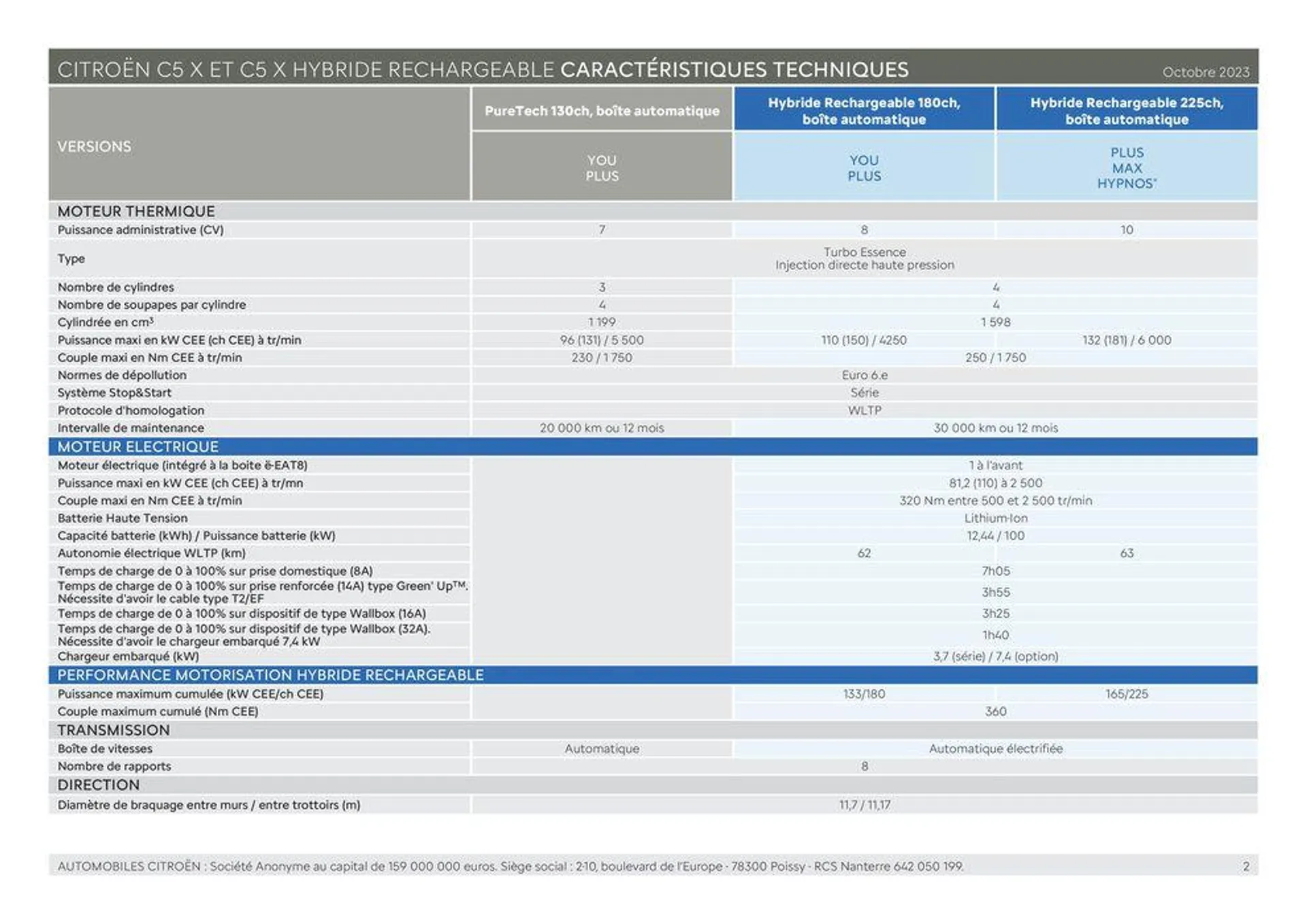Click the 'MOTEUR THERMIQUE' section heading
Image resolution: width=1307 pixels, height=924 pixels.
136,212
